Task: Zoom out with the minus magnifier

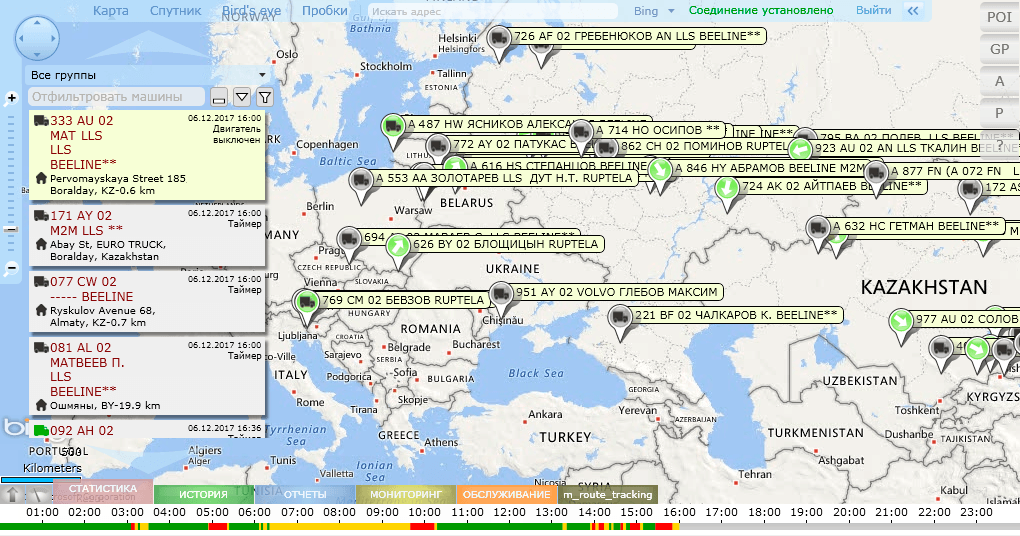Action: click(x=10, y=267)
